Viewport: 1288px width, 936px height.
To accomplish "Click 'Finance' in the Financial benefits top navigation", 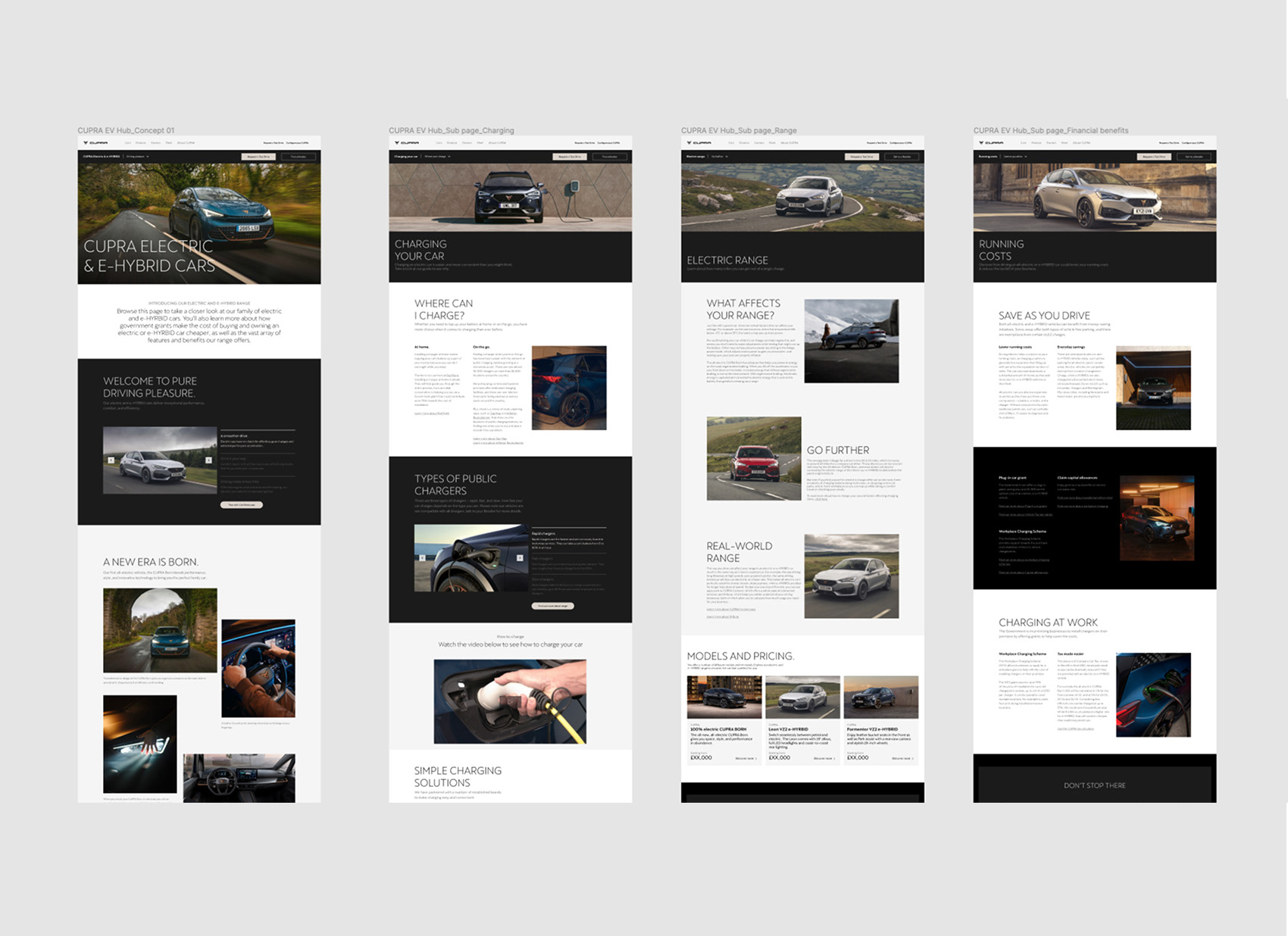I will pyautogui.click(x=1036, y=142).
